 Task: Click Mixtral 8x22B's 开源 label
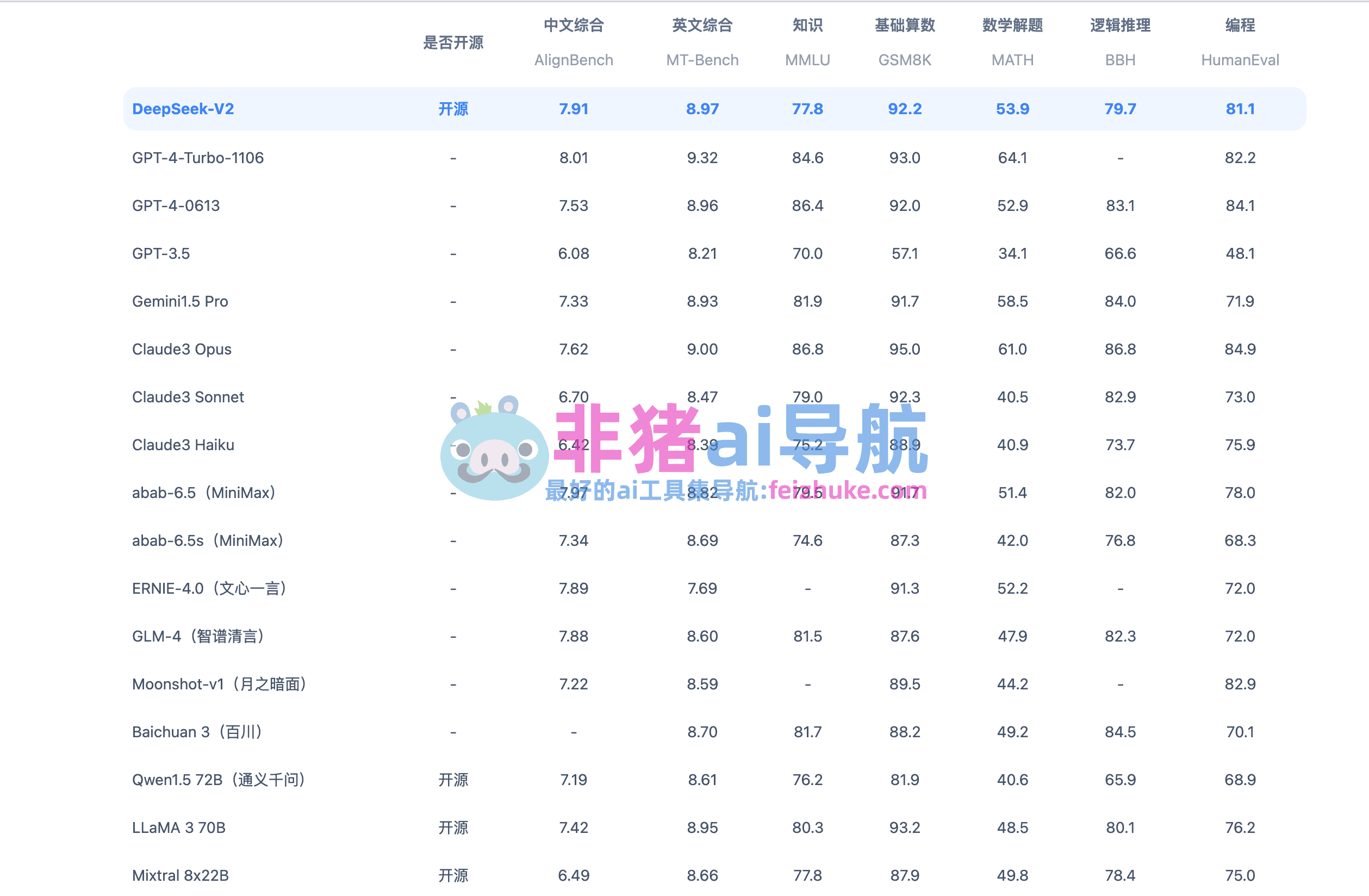[x=453, y=875]
